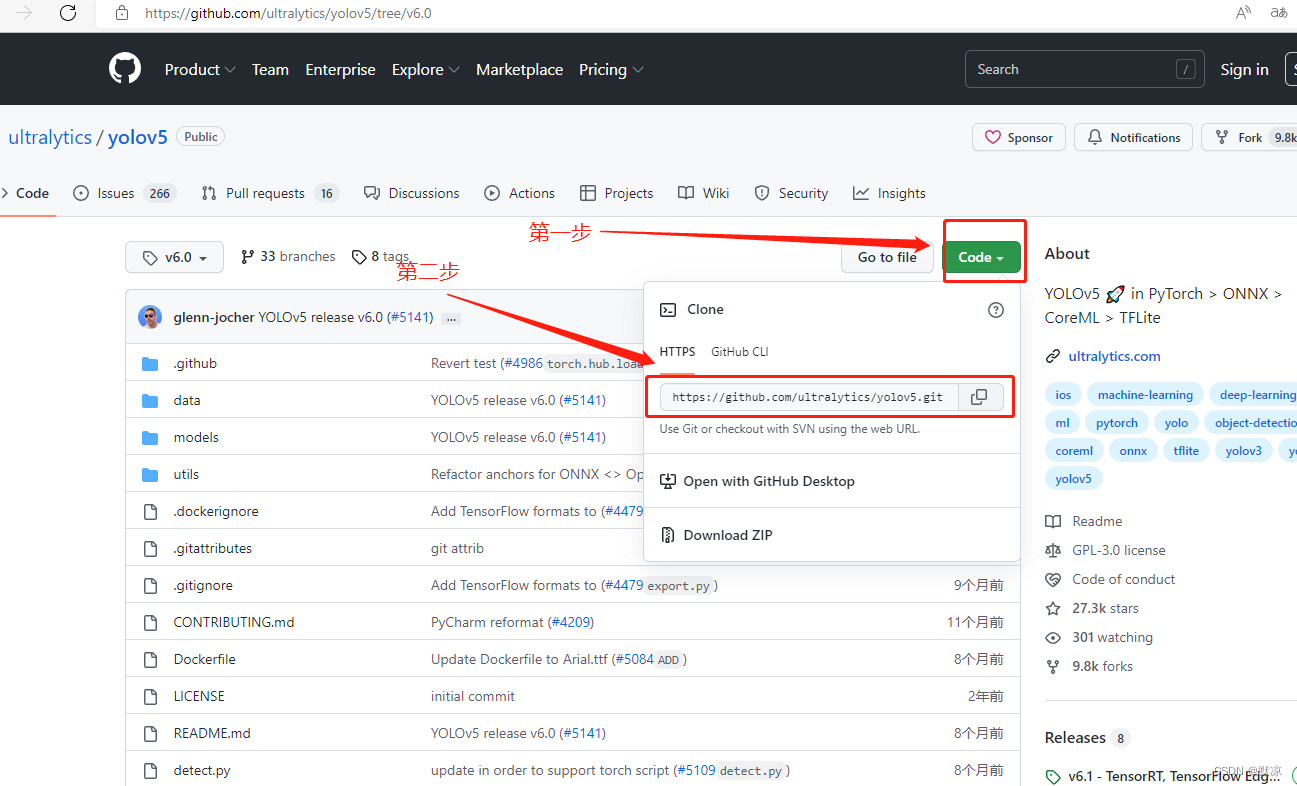Click the clone URL text field
Viewport: 1297px width, 786px height.
pyautogui.click(x=809, y=397)
